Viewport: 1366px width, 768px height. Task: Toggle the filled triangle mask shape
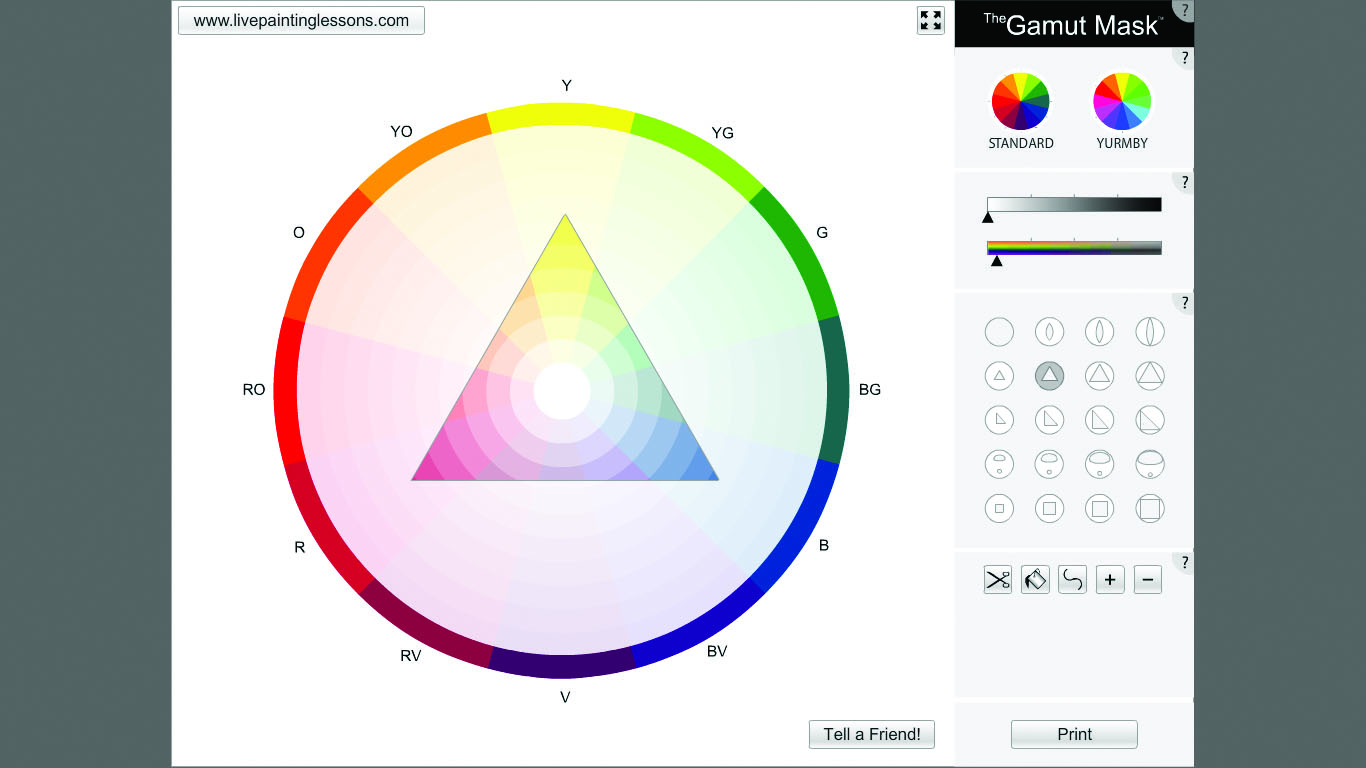(1049, 375)
